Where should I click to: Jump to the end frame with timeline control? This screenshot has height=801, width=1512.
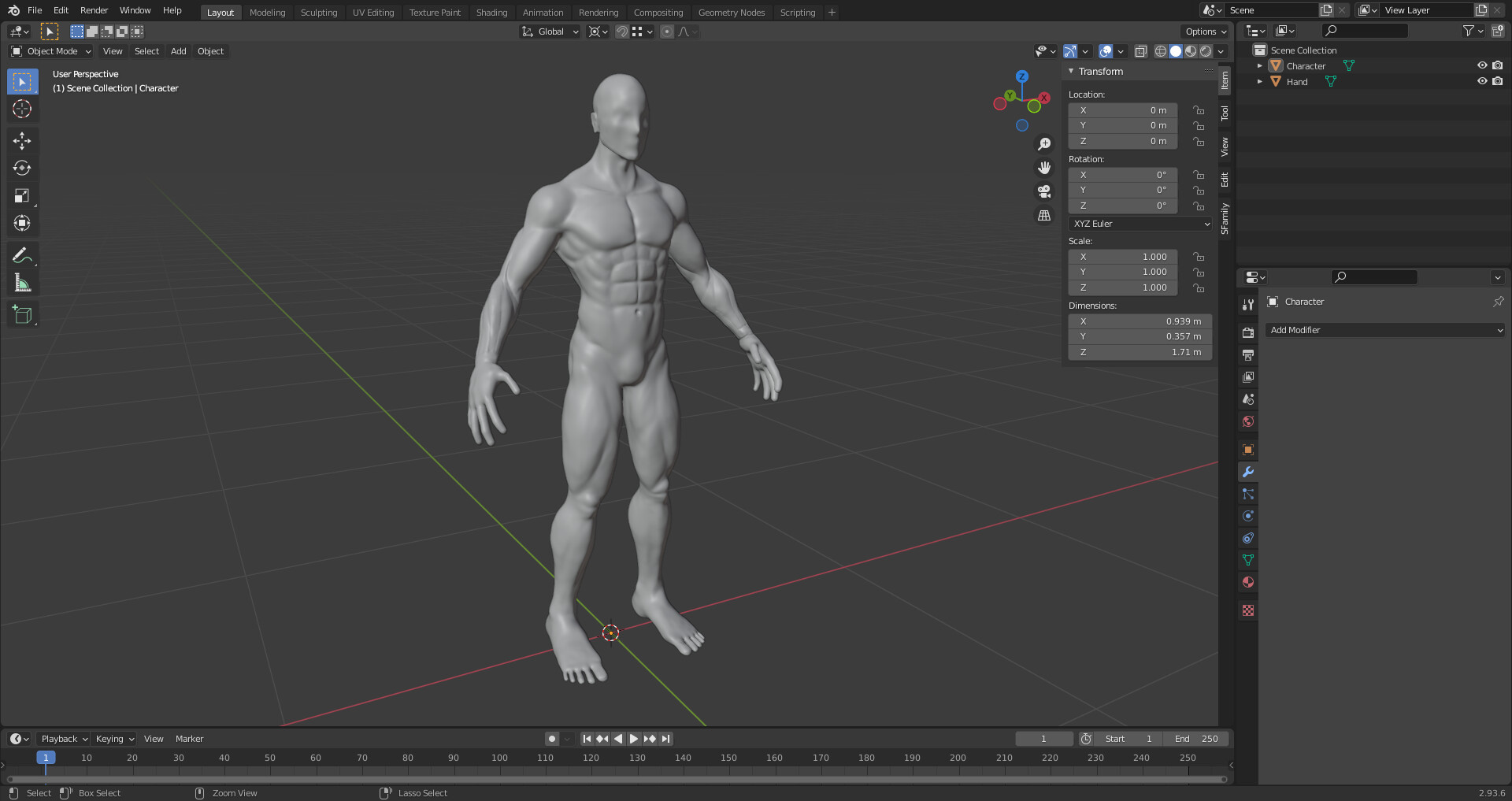(665, 738)
